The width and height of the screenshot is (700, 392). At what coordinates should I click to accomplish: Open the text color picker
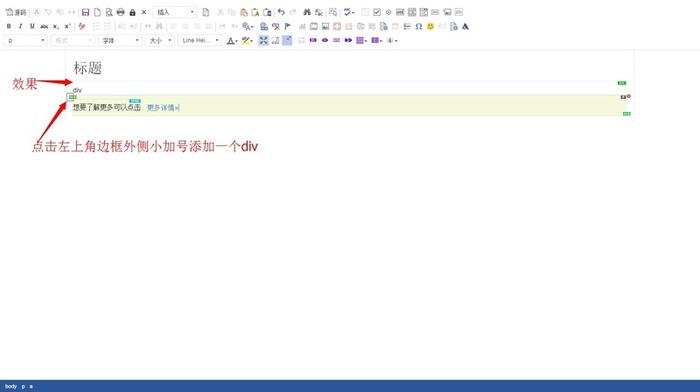(232, 41)
